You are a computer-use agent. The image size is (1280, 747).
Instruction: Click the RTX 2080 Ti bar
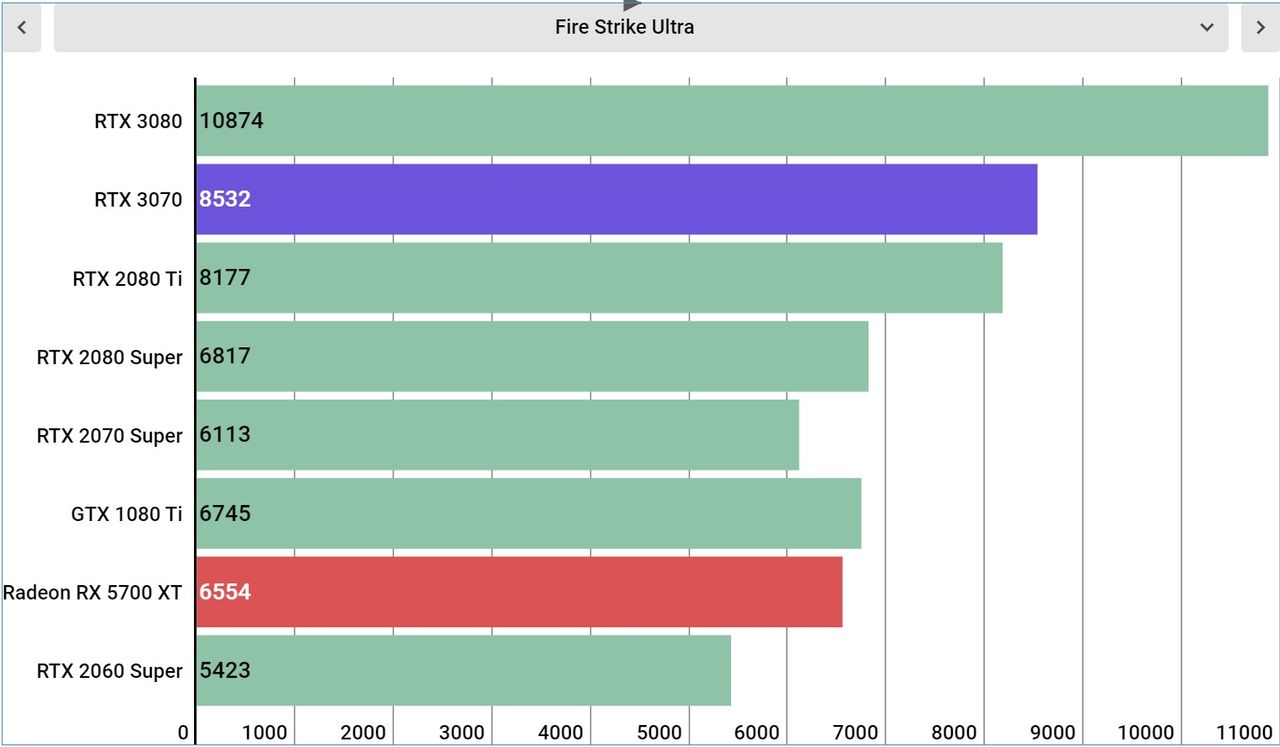pyautogui.click(x=599, y=278)
